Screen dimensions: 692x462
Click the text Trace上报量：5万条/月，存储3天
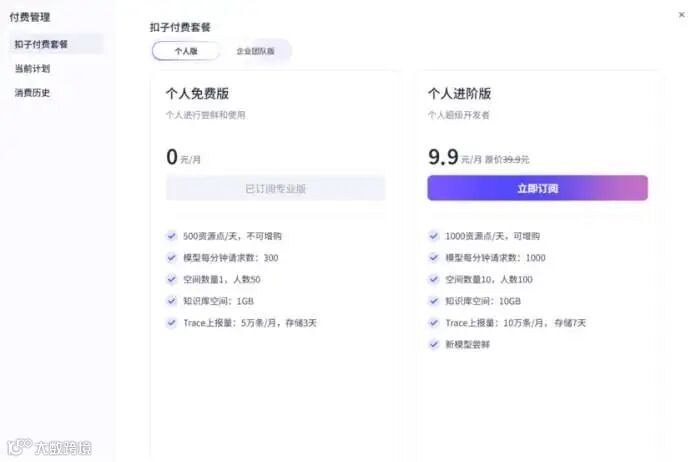[250, 323]
